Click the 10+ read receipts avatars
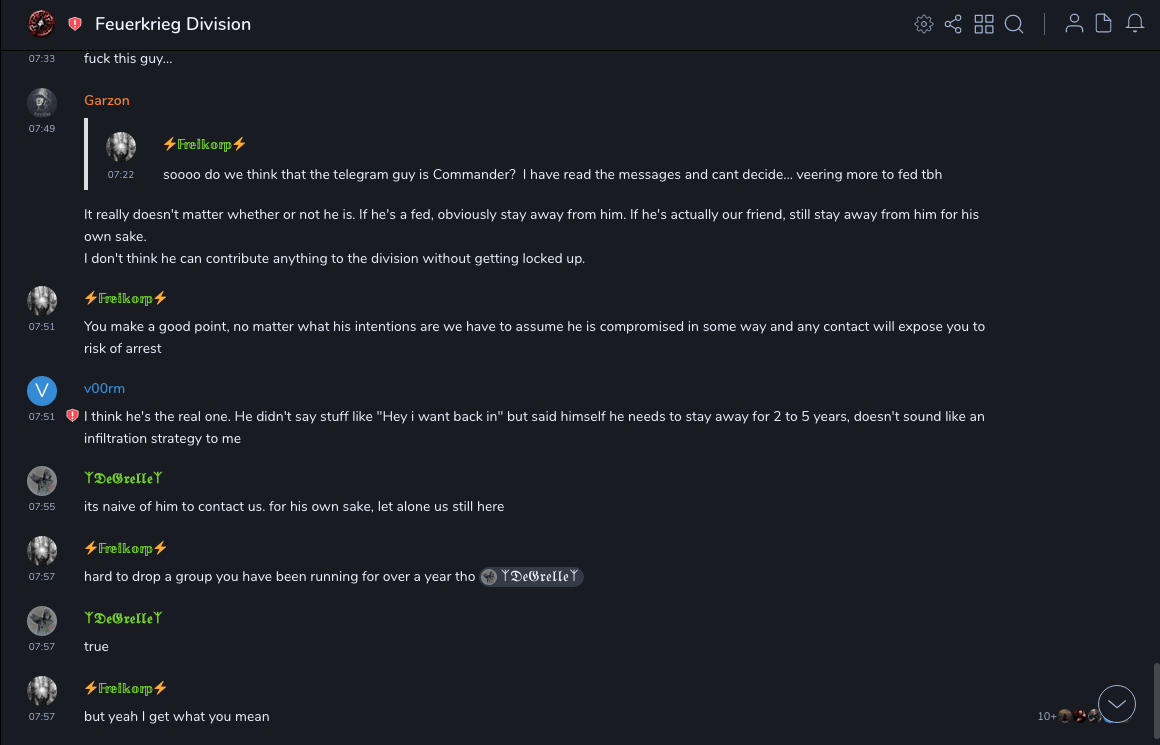This screenshot has width=1160, height=745. pos(1068,716)
